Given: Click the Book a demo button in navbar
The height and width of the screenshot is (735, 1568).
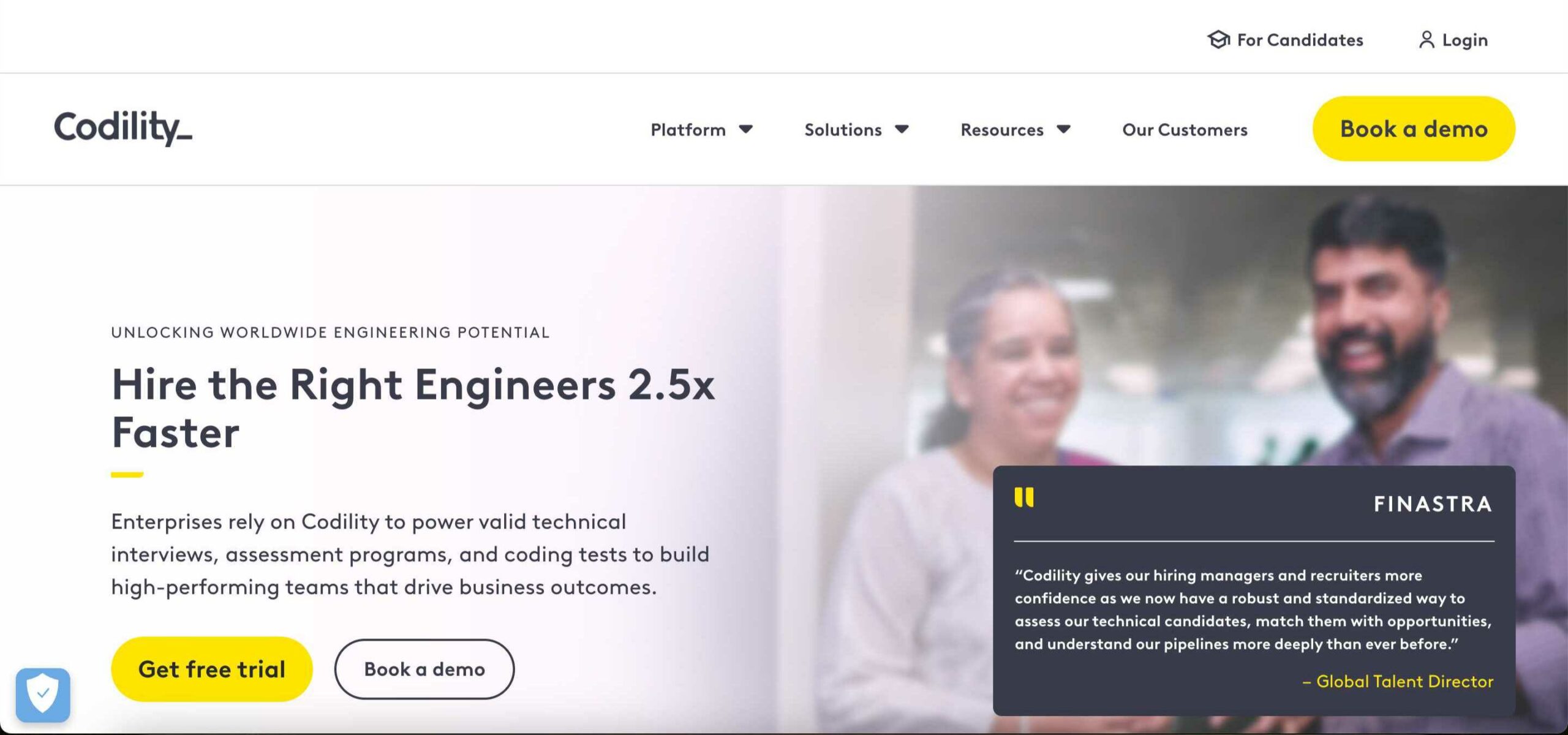Looking at the screenshot, I should click(x=1412, y=129).
